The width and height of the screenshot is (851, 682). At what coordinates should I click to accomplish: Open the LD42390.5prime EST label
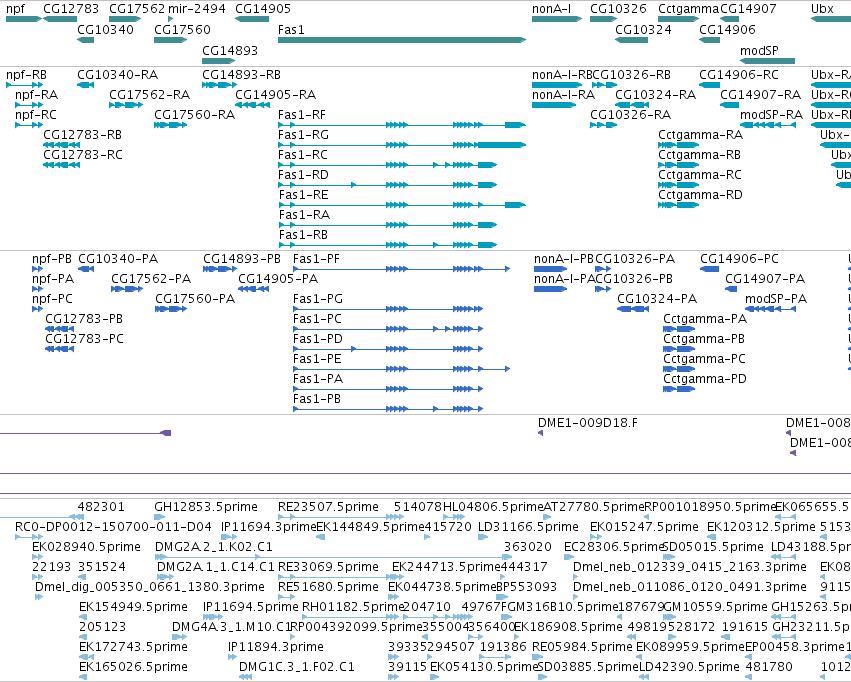(689, 667)
